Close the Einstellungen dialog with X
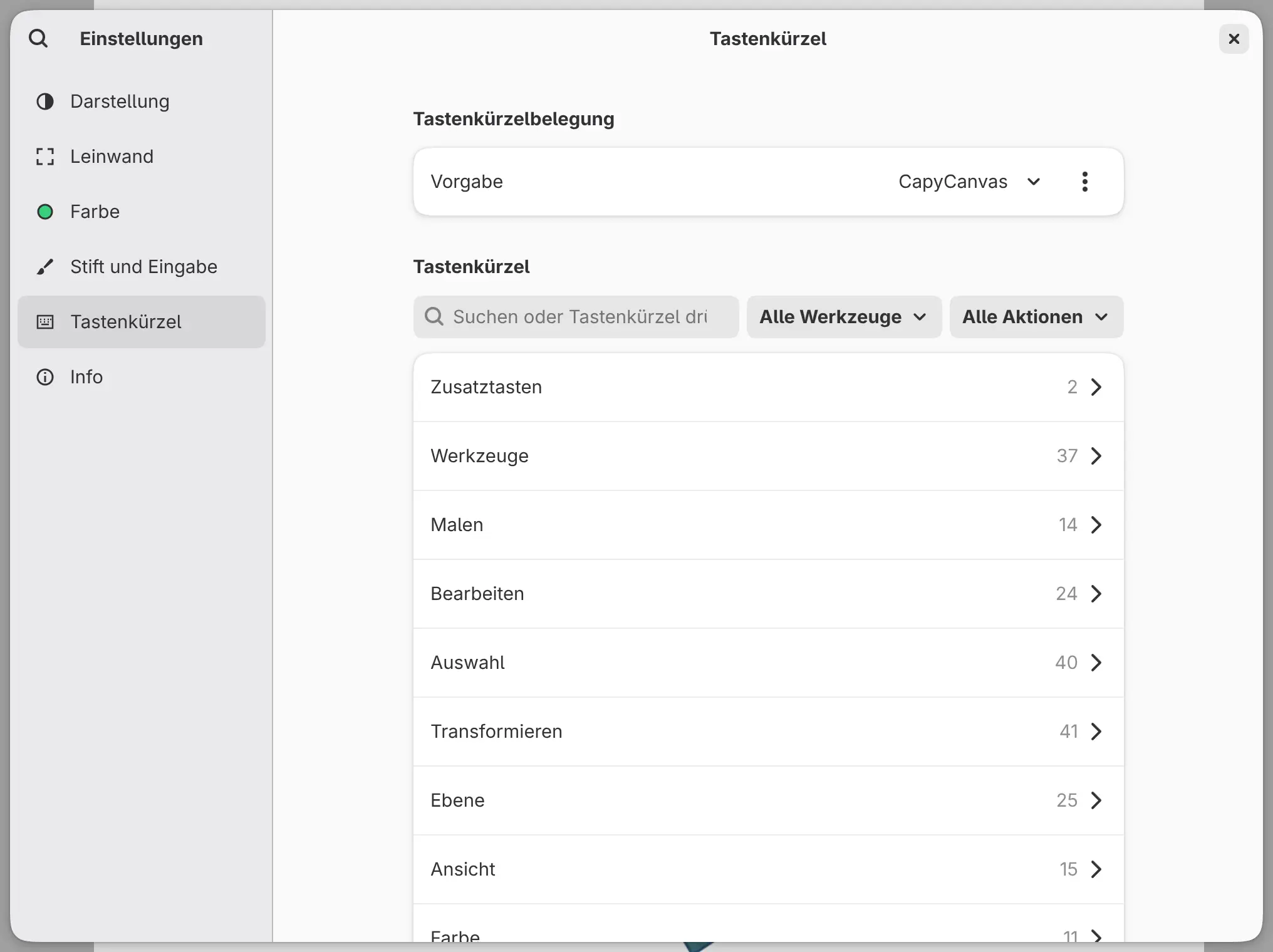Screen dimensions: 1273x952 1234,39
